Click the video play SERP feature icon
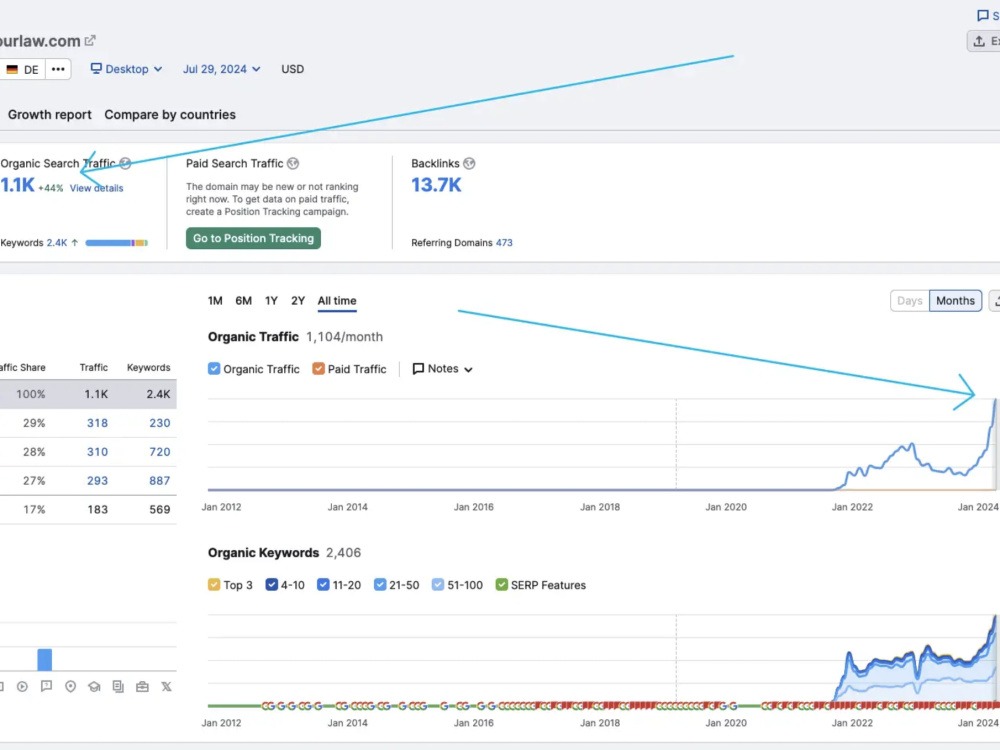 pyautogui.click(x=22, y=686)
